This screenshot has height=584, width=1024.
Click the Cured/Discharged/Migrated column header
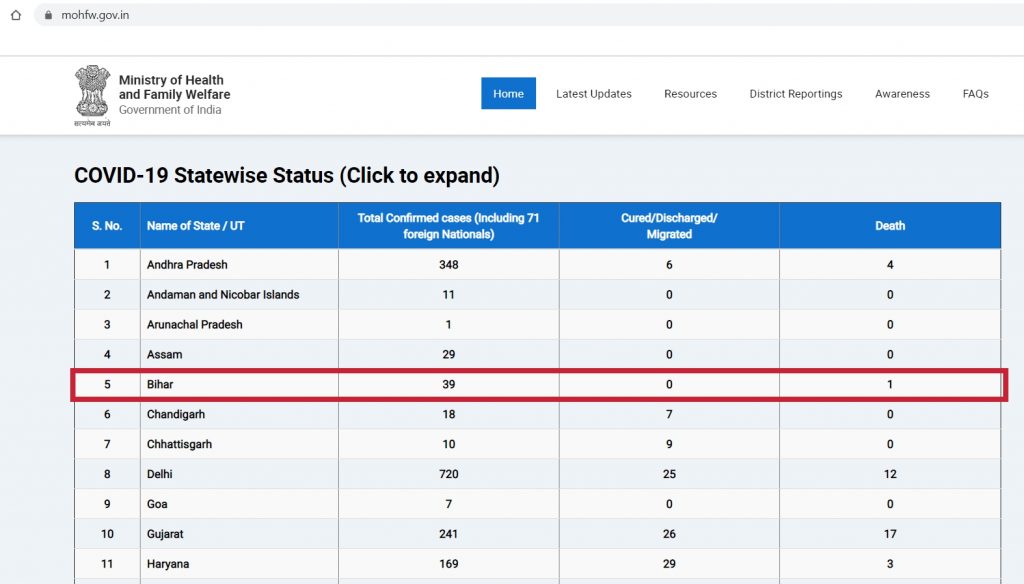tap(669, 226)
